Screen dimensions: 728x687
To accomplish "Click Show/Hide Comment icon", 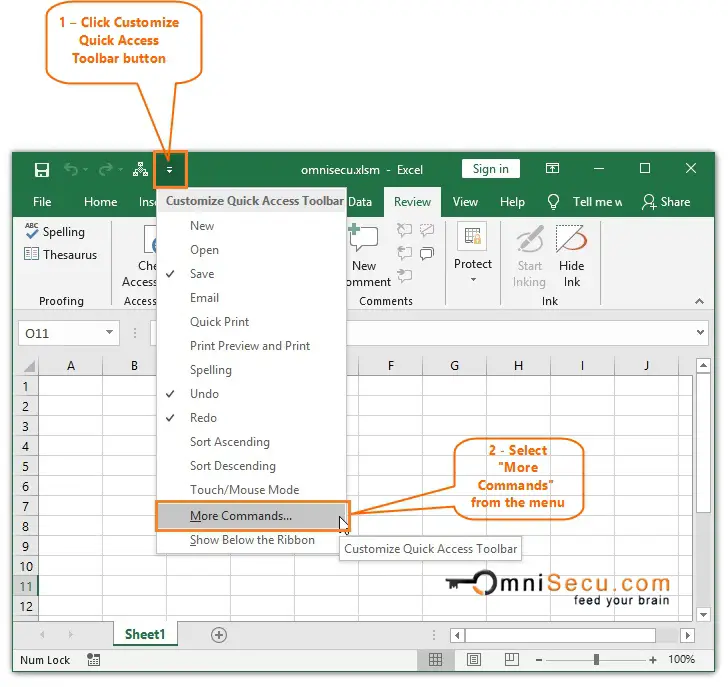I will [427, 229].
